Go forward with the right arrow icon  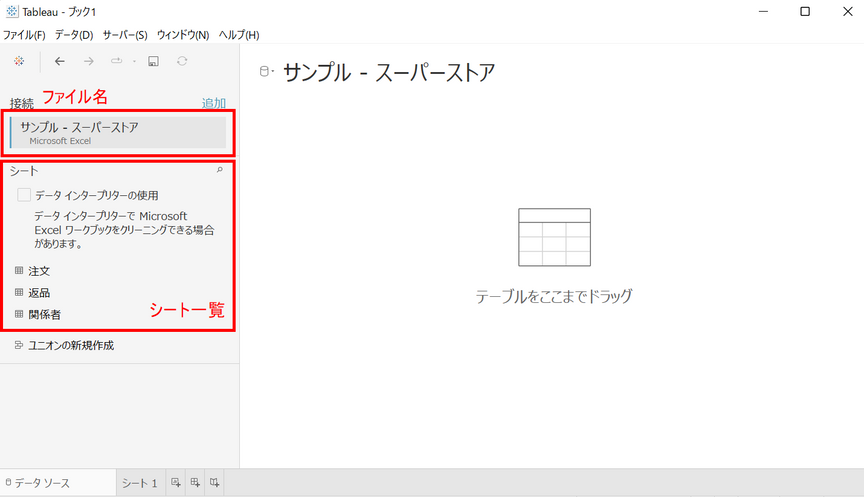(x=89, y=61)
